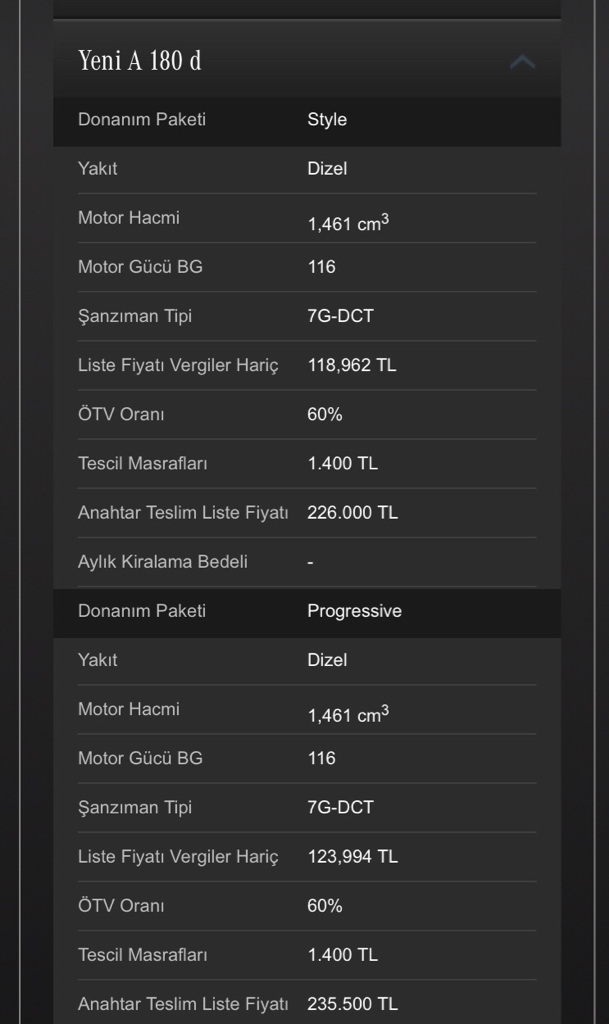Click the Style 7G-DCT transmission value
This screenshot has width=609, height=1024.
(x=341, y=316)
